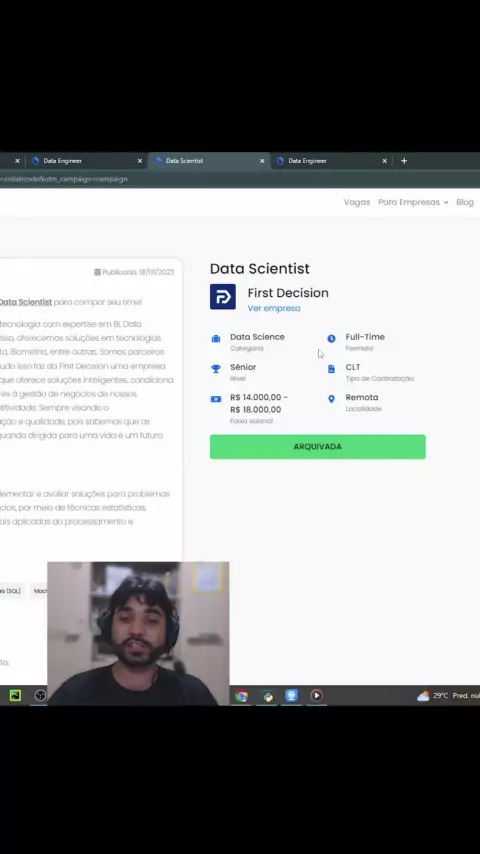This screenshot has height=854, width=480.
Task: Open OBS Studio in the taskbar
Action: click(x=40, y=696)
